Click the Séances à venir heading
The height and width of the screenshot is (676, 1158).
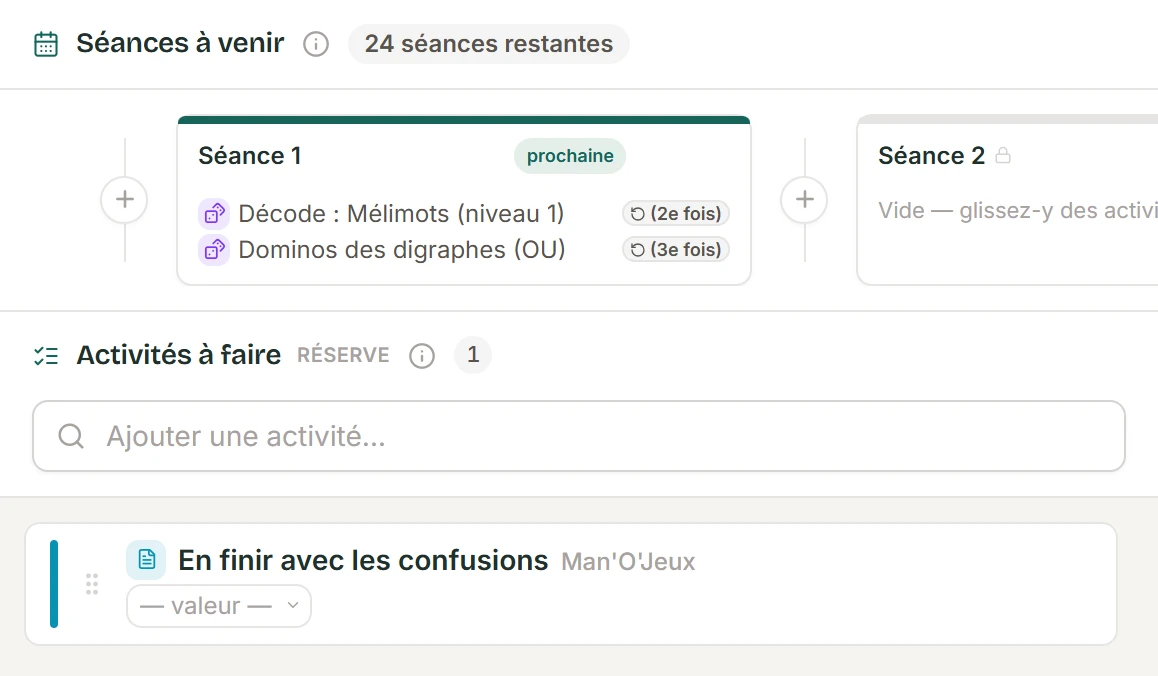(x=180, y=44)
